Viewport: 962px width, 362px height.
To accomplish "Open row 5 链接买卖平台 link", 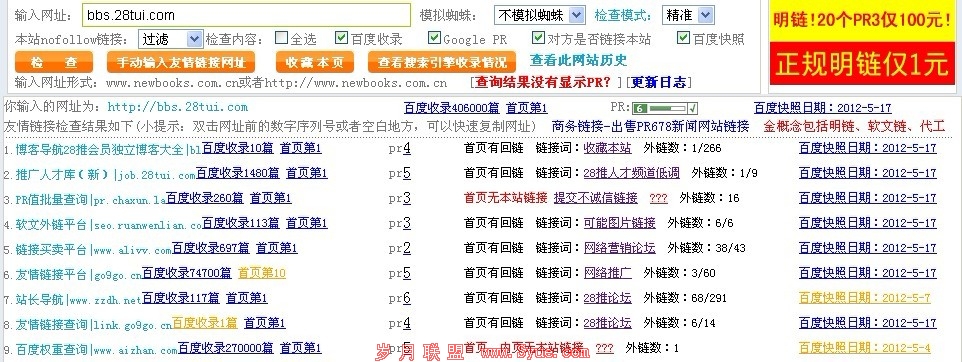I will (x=93, y=250).
